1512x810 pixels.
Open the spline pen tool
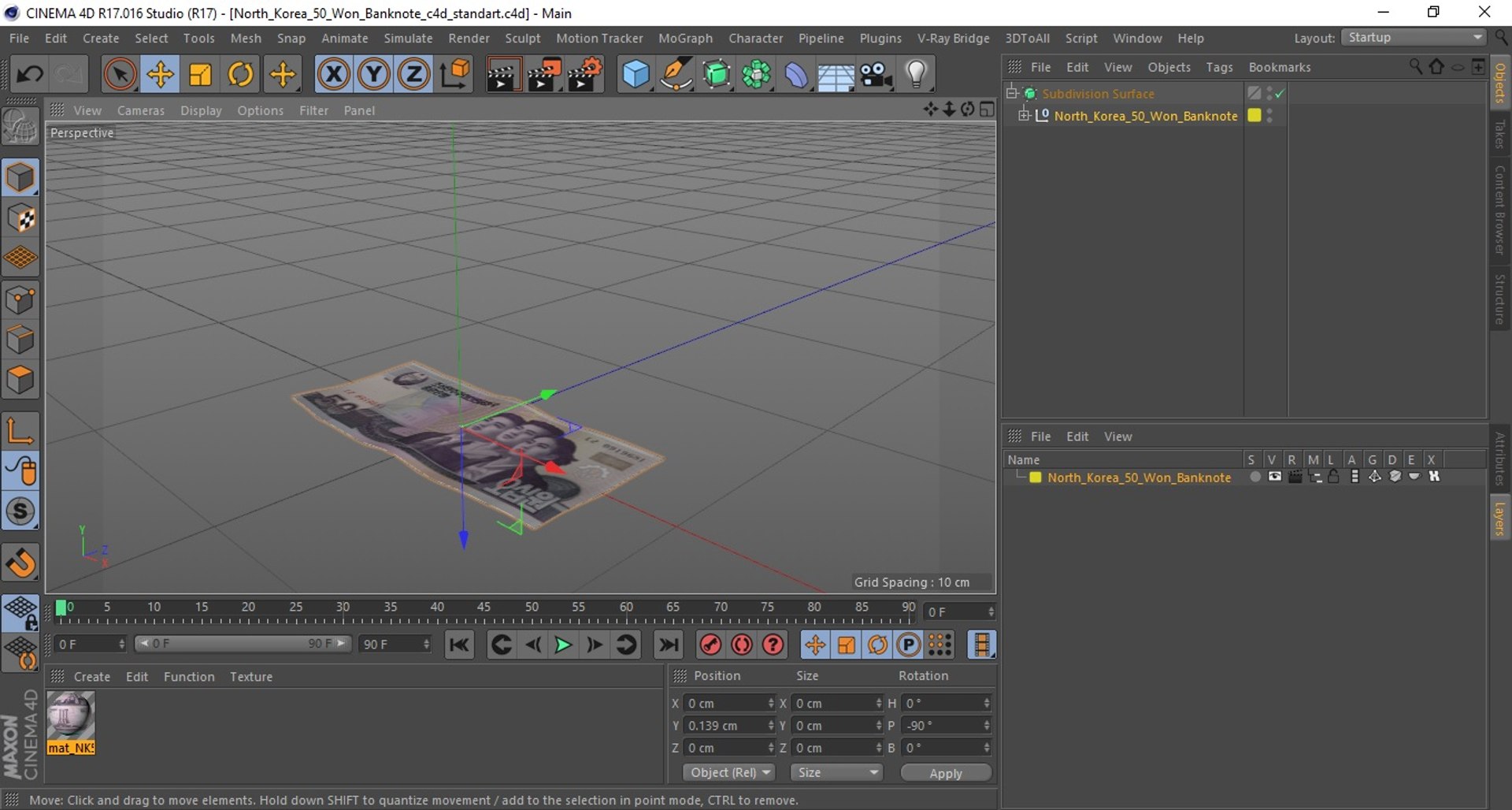676,75
